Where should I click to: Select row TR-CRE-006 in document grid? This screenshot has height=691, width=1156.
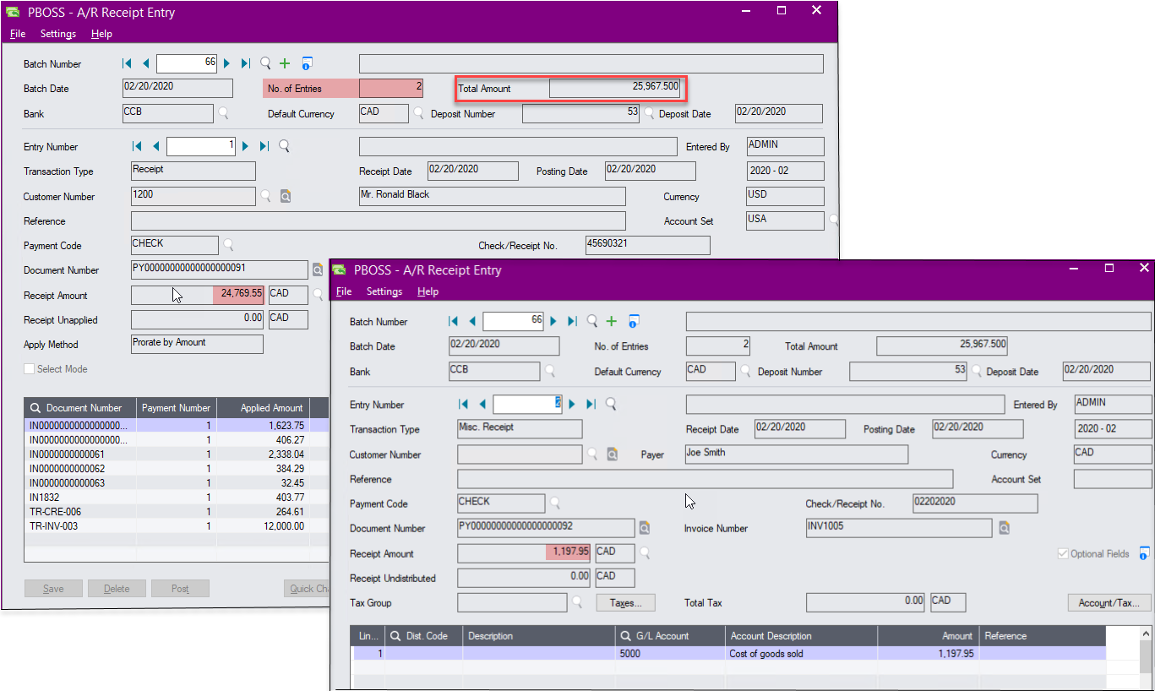(x=177, y=512)
